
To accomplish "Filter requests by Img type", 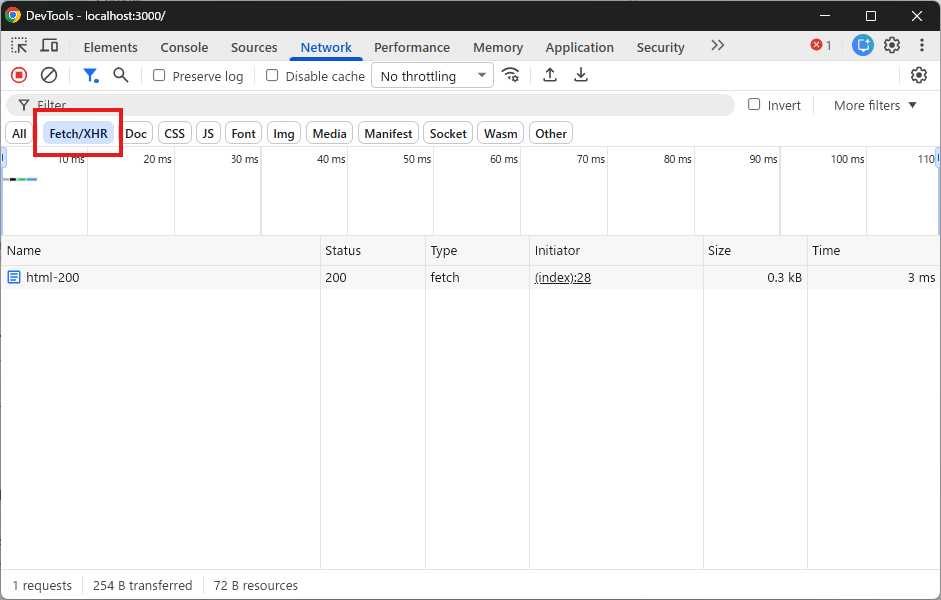I will click(x=284, y=133).
